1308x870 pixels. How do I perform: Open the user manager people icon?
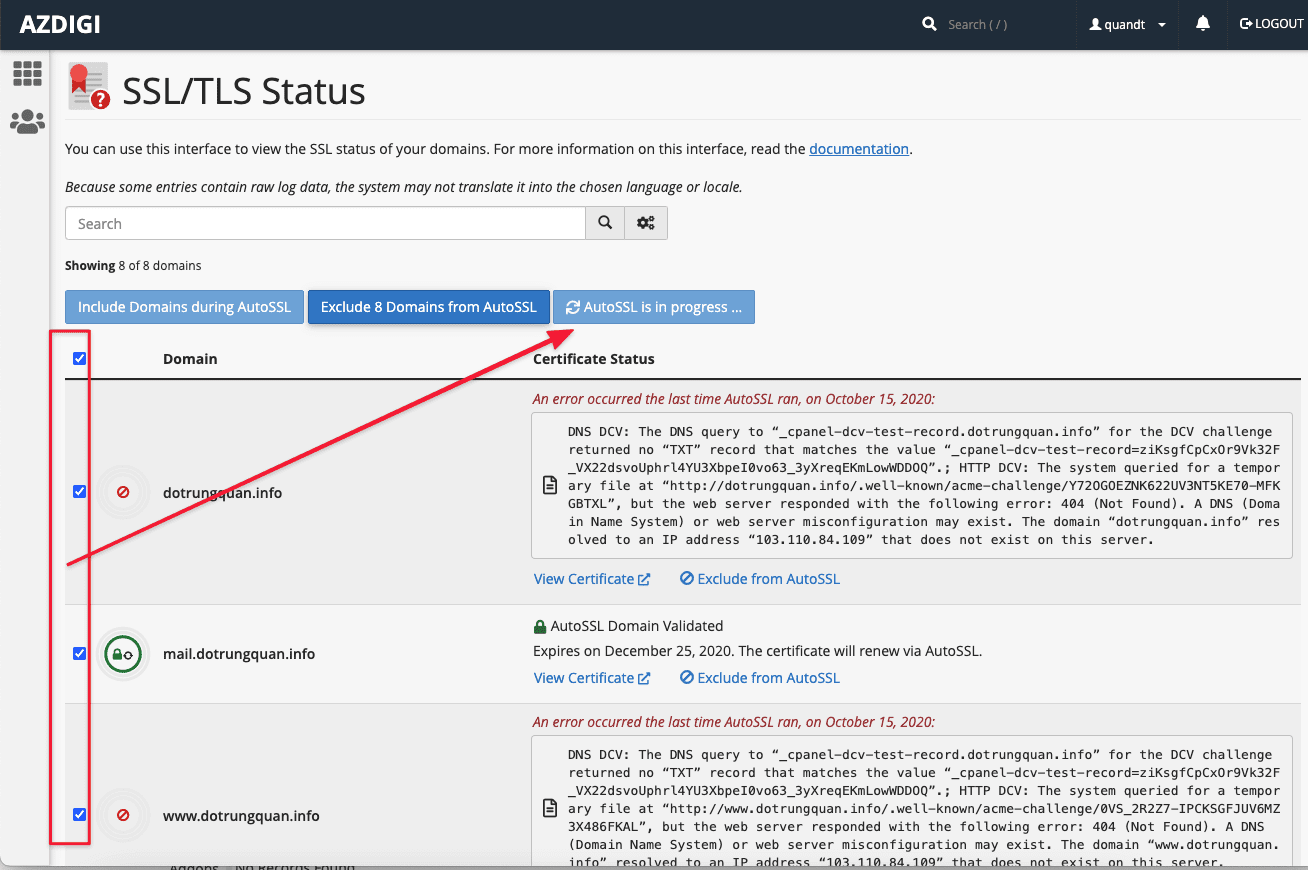[x=27, y=122]
